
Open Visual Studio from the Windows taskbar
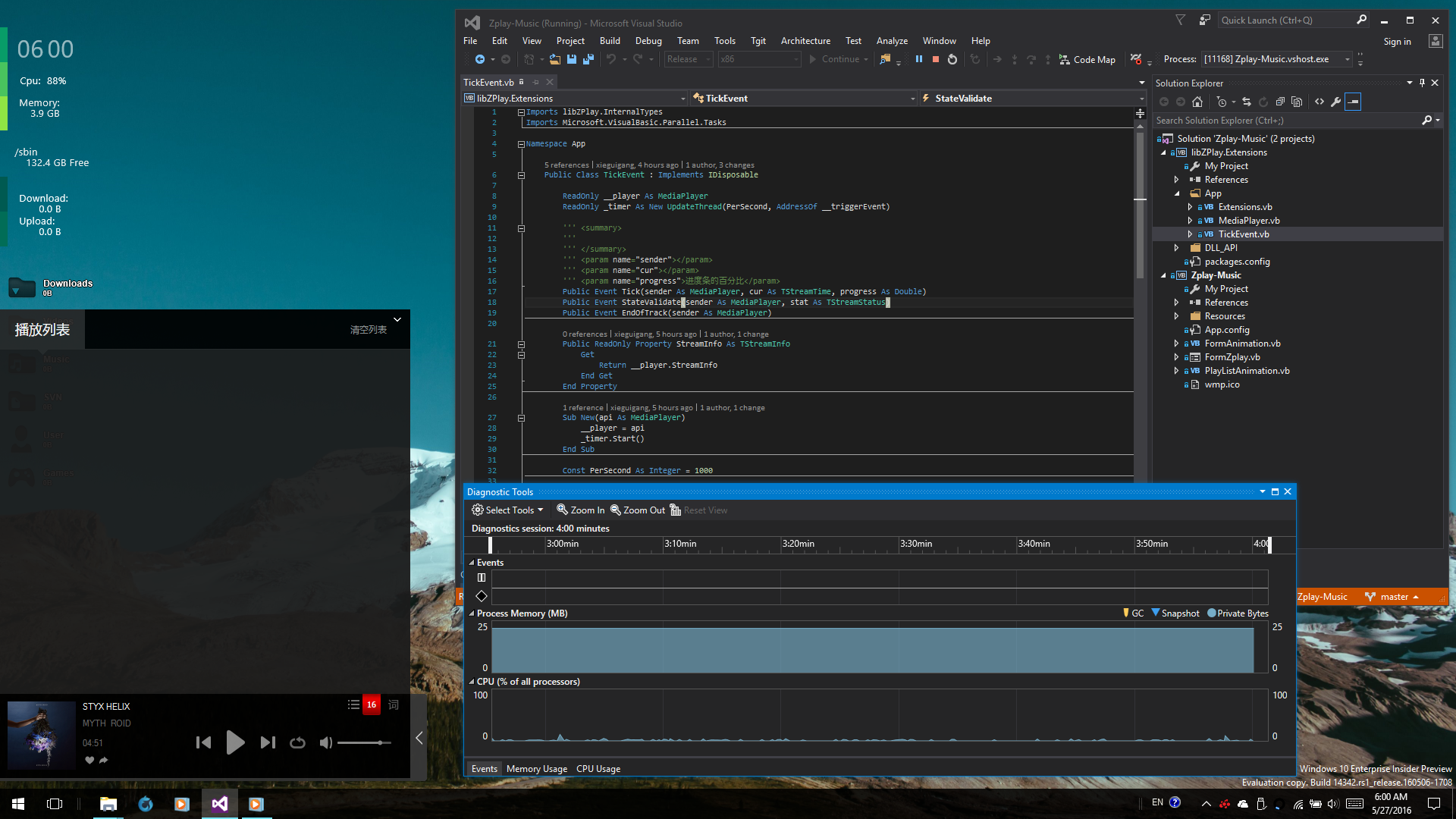[220, 804]
